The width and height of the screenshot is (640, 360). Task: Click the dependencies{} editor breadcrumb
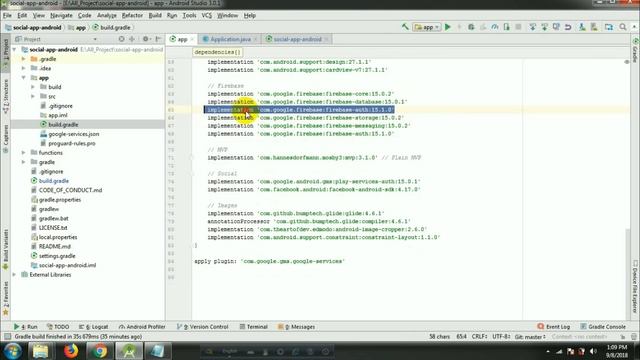[217, 52]
